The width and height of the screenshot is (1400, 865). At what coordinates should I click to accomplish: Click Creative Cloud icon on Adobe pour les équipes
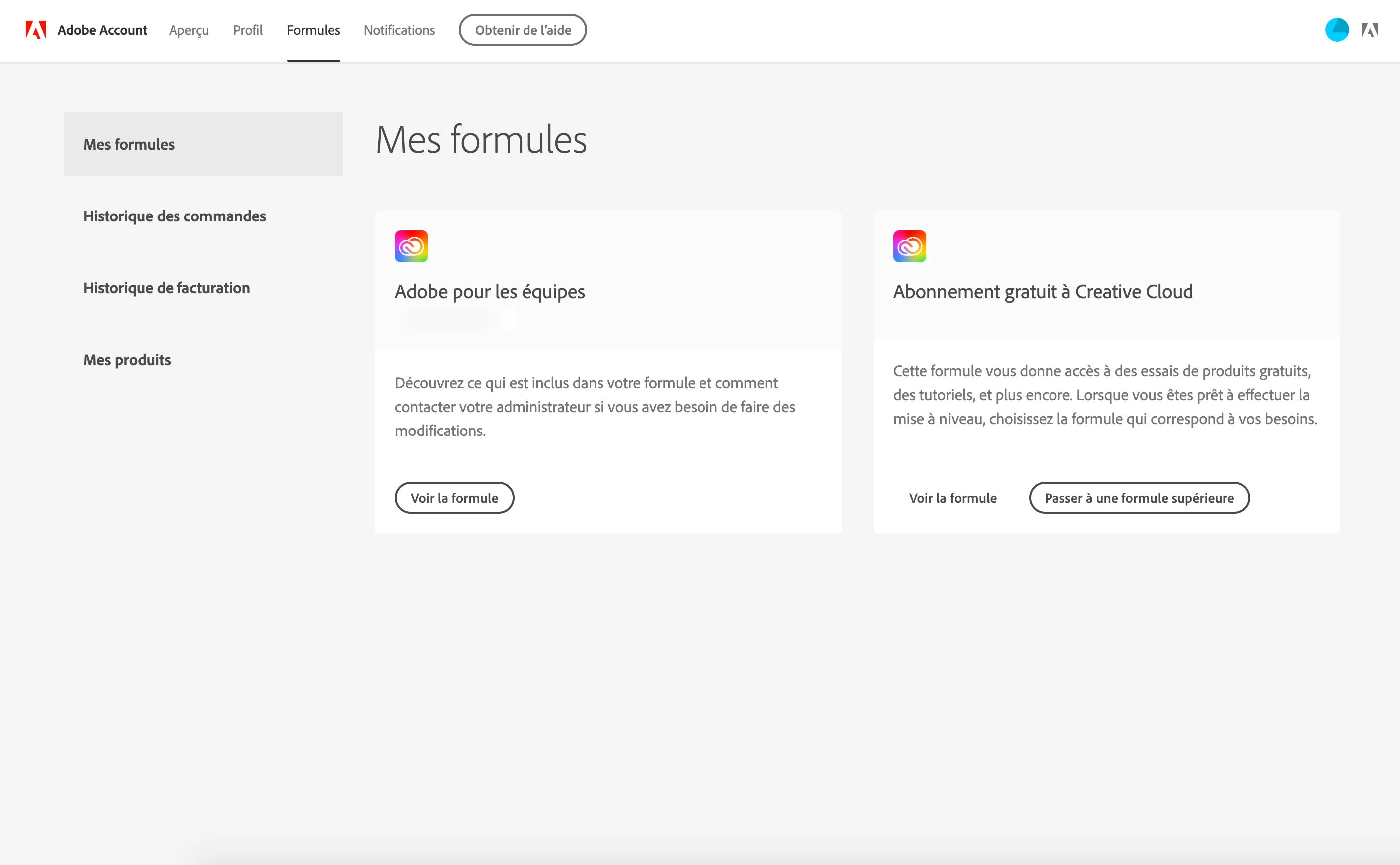pos(411,246)
